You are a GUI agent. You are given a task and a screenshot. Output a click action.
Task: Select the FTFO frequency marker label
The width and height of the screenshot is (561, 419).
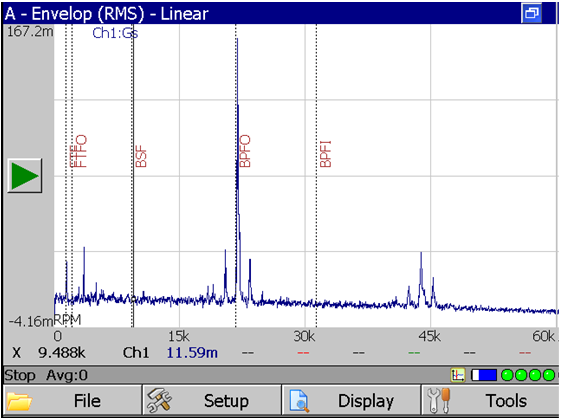click(x=78, y=151)
